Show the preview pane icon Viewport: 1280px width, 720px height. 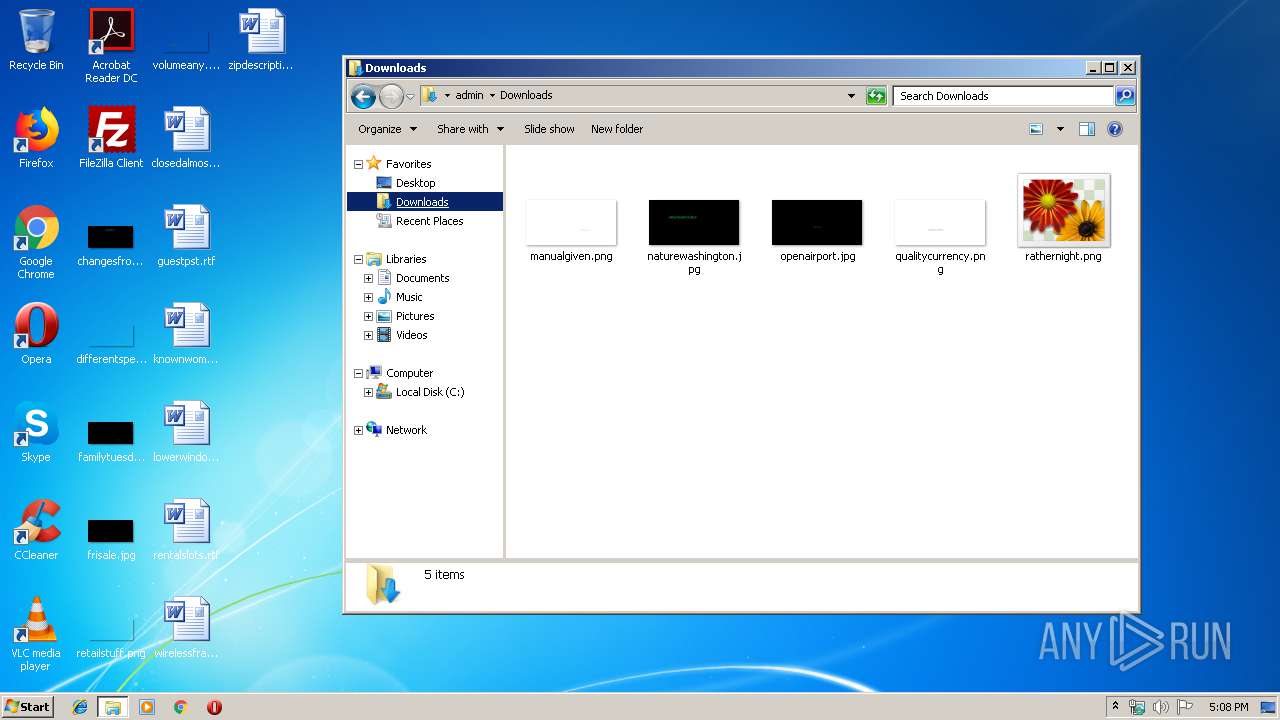coord(1087,129)
